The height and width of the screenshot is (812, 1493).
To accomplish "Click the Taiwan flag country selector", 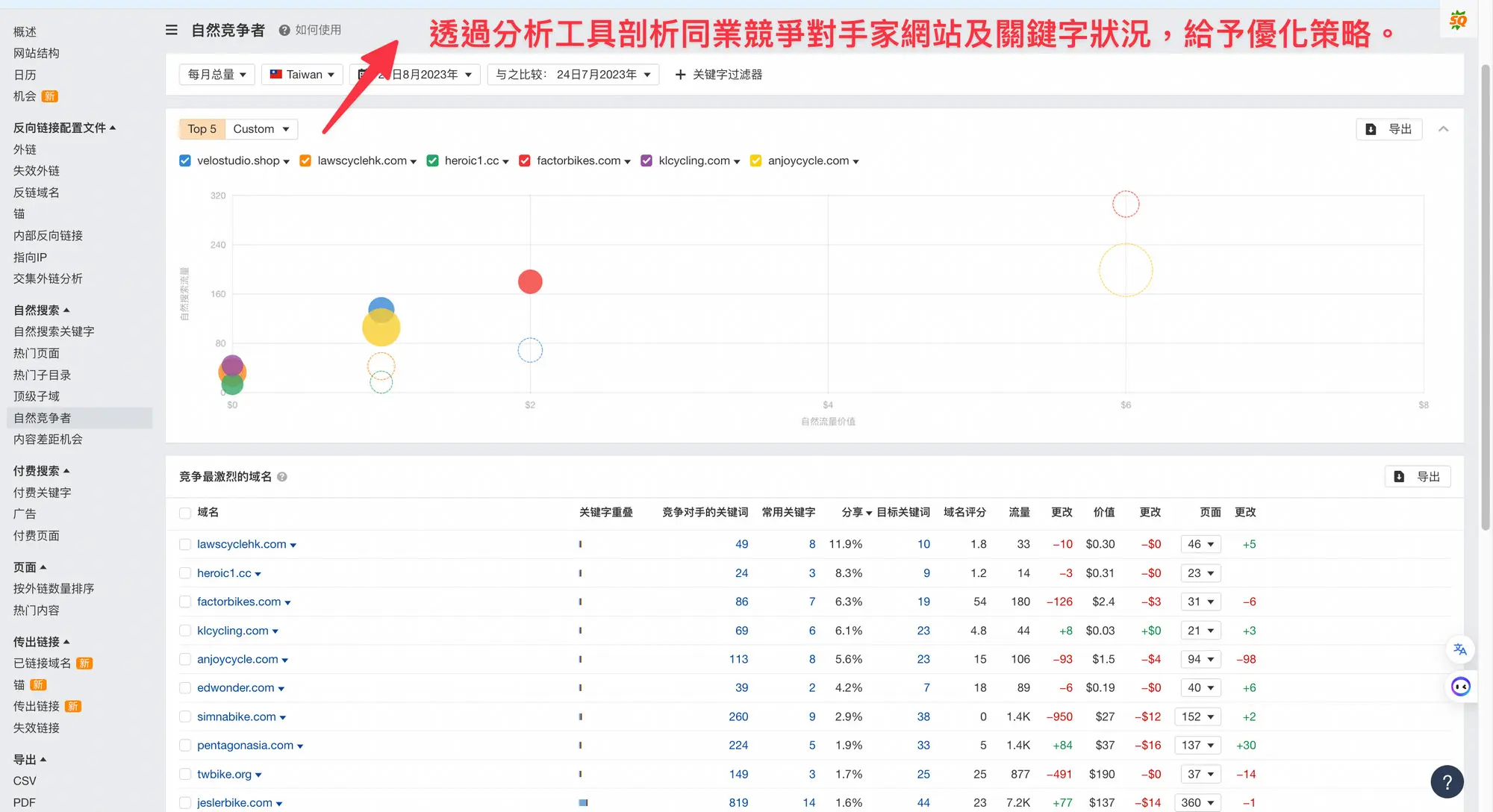I will coord(302,75).
